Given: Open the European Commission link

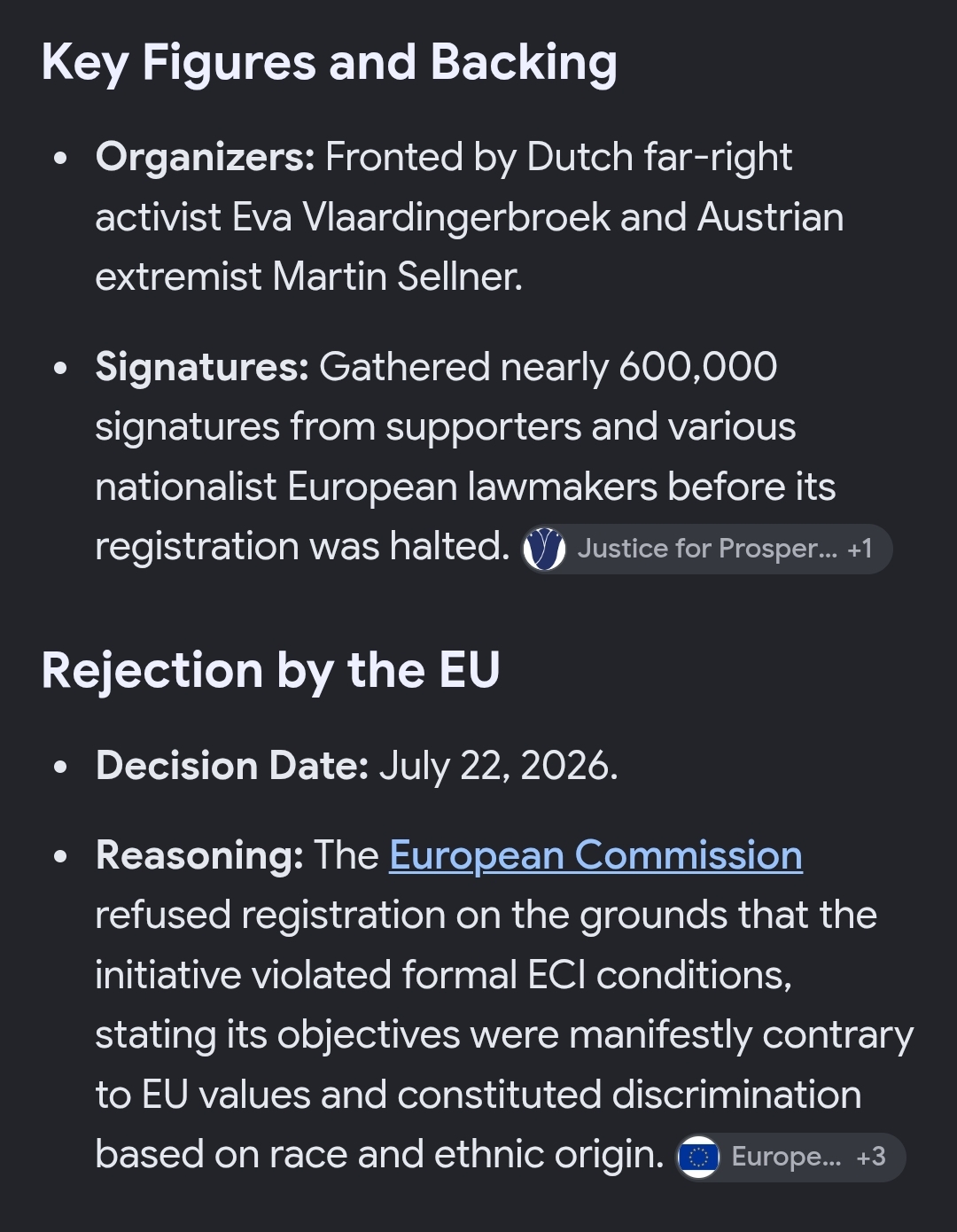Looking at the screenshot, I should click(x=595, y=855).
